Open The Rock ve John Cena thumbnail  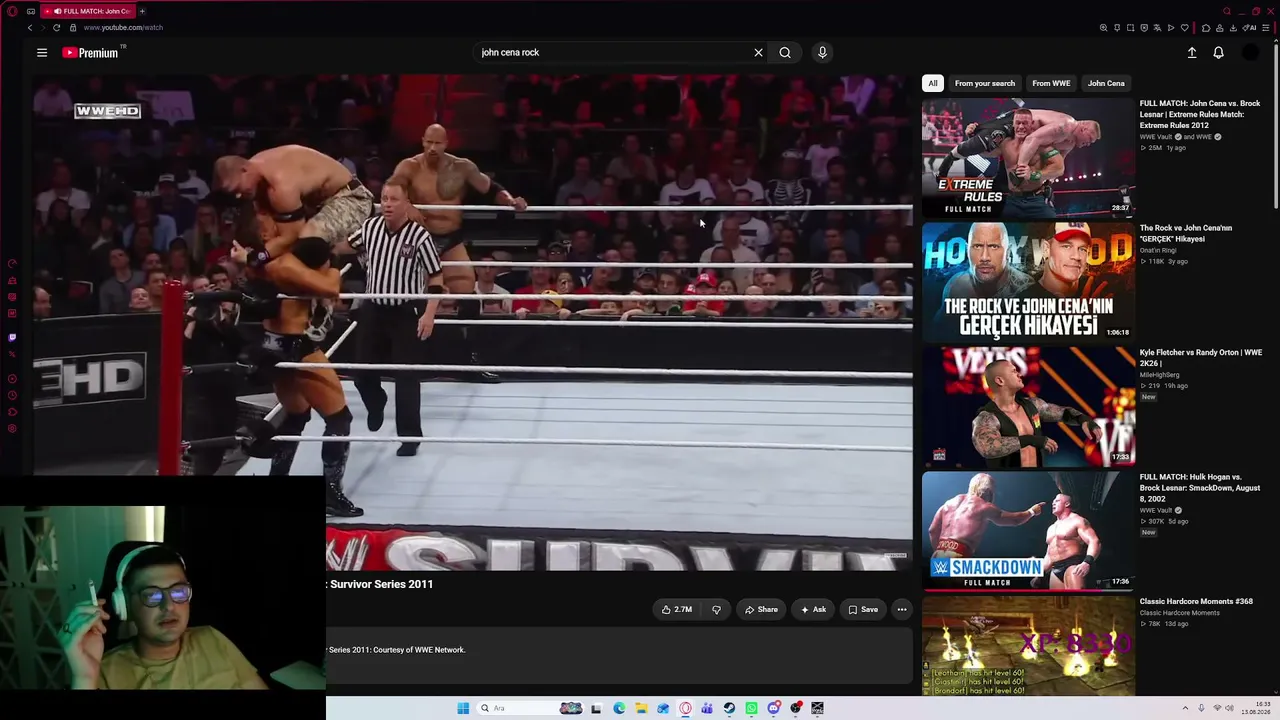1028,282
